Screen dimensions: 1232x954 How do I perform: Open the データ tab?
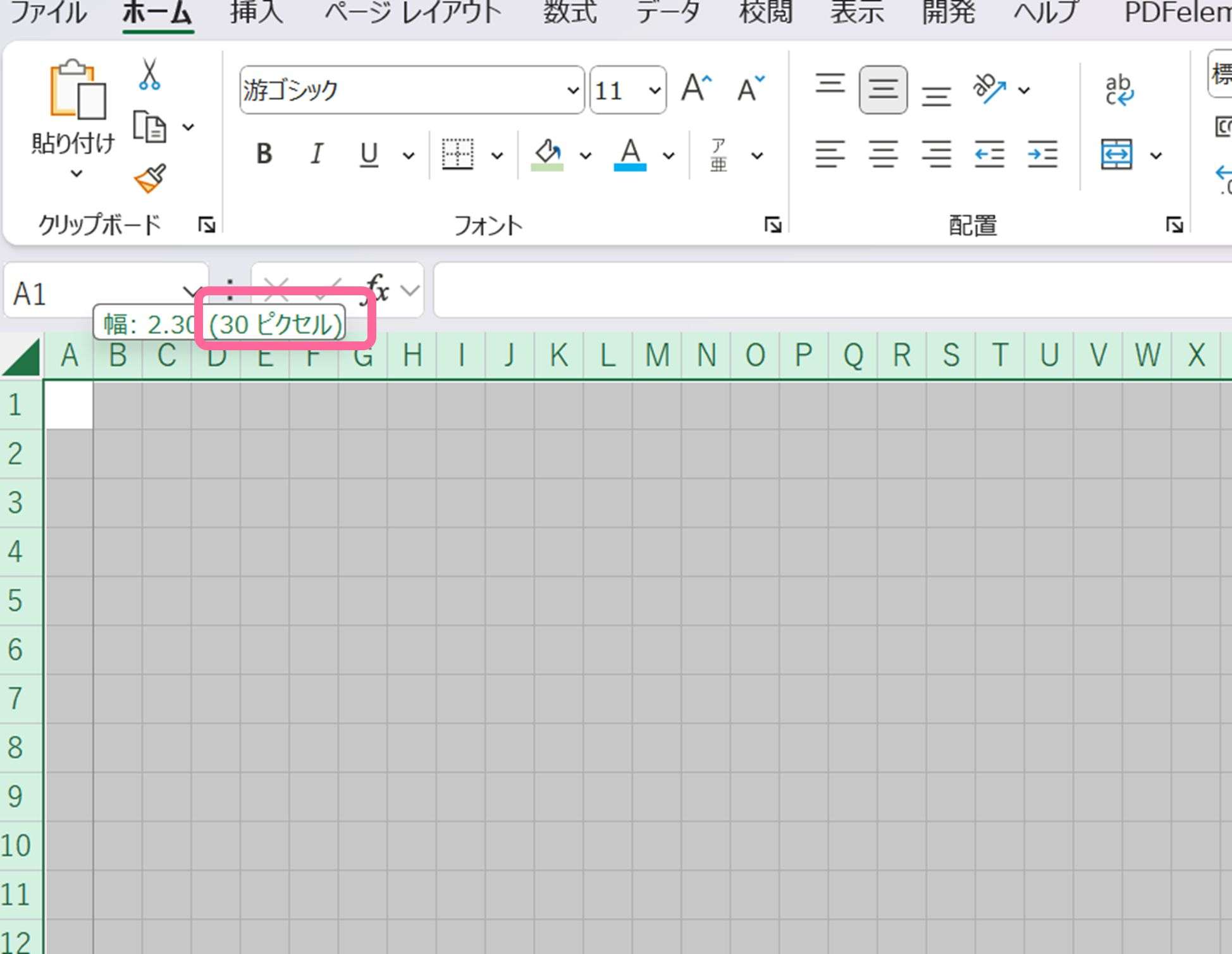668,12
